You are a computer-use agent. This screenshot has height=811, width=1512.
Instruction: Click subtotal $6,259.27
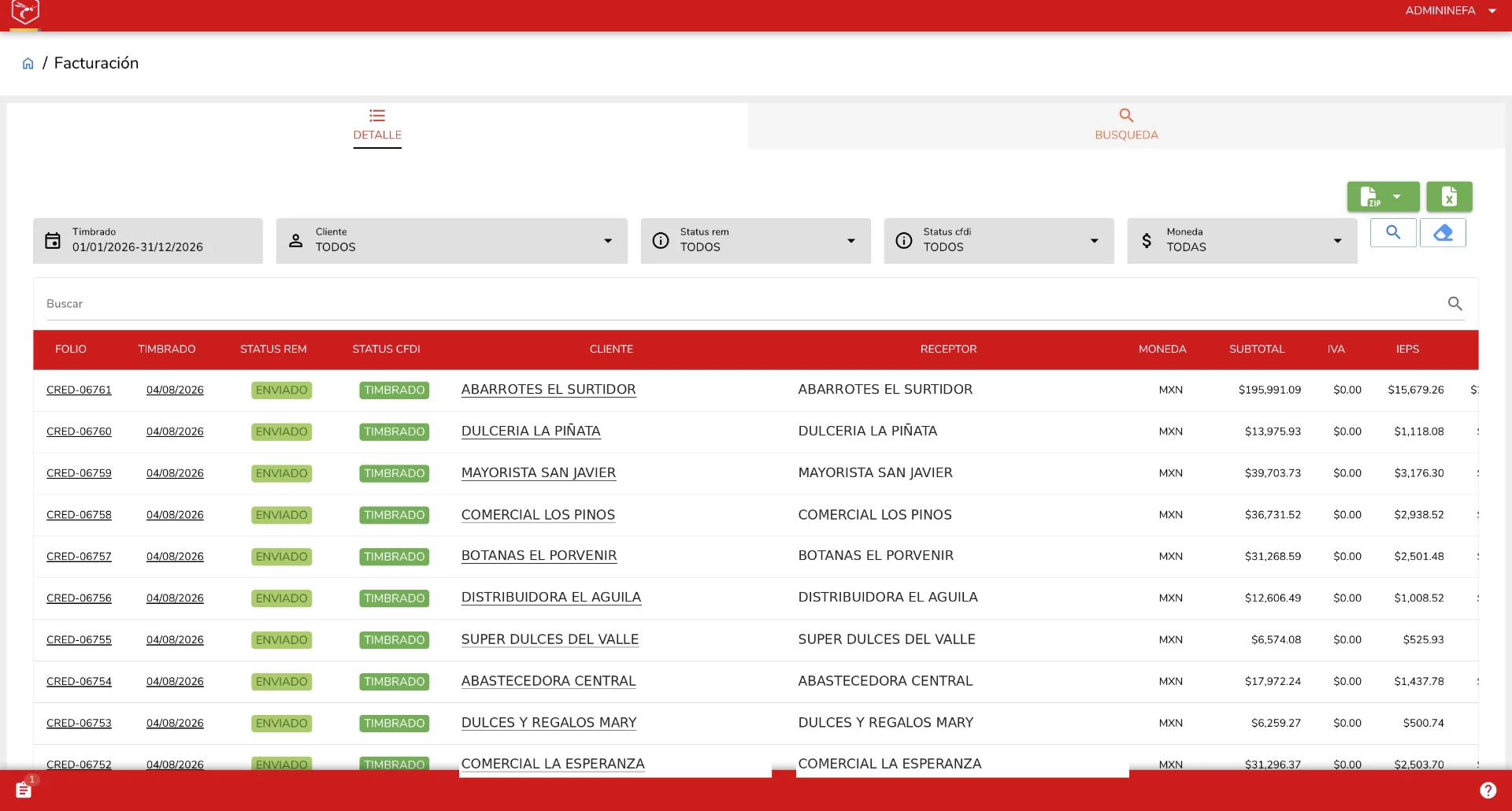(1276, 724)
